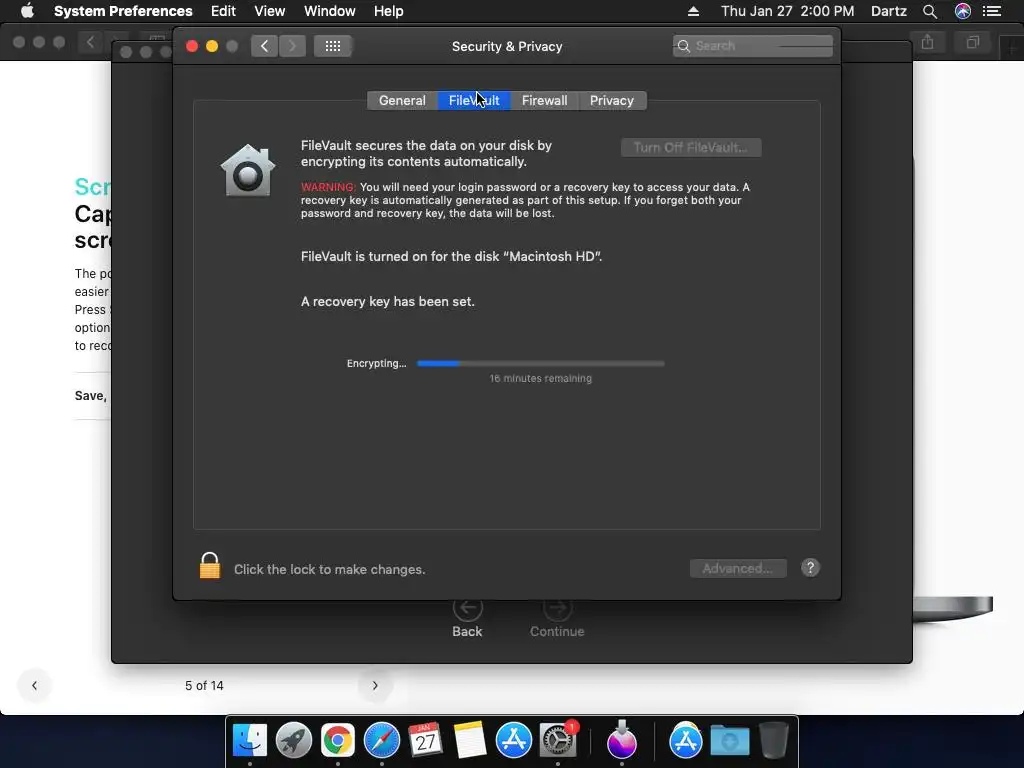
Task: Open the Trash in the Dock
Action: [x=773, y=741]
